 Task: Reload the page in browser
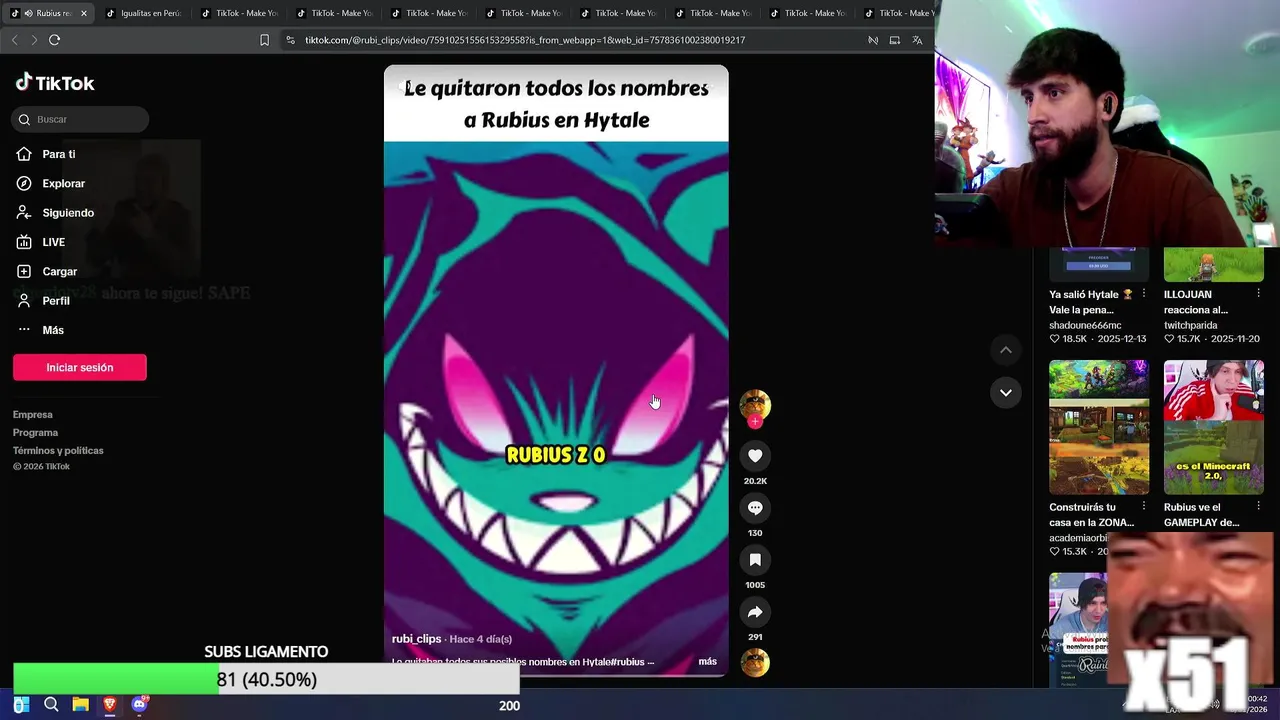click(x=54, y=40)
